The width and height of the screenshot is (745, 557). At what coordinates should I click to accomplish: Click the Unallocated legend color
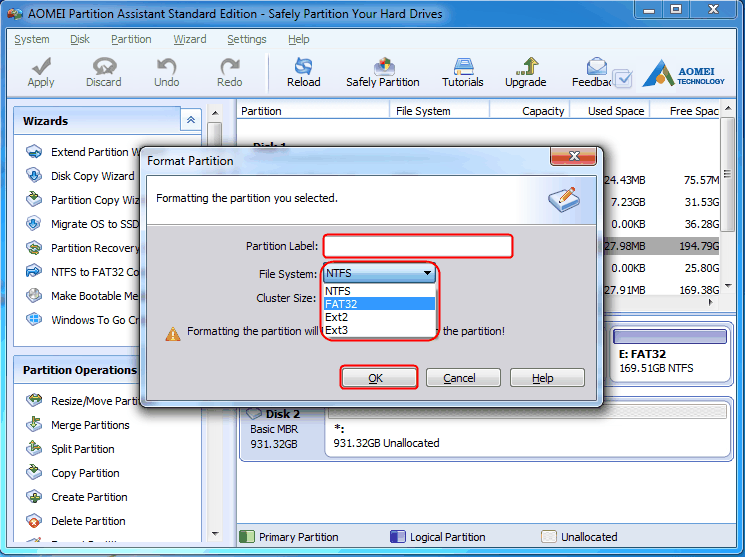click(x=548, y=537)
